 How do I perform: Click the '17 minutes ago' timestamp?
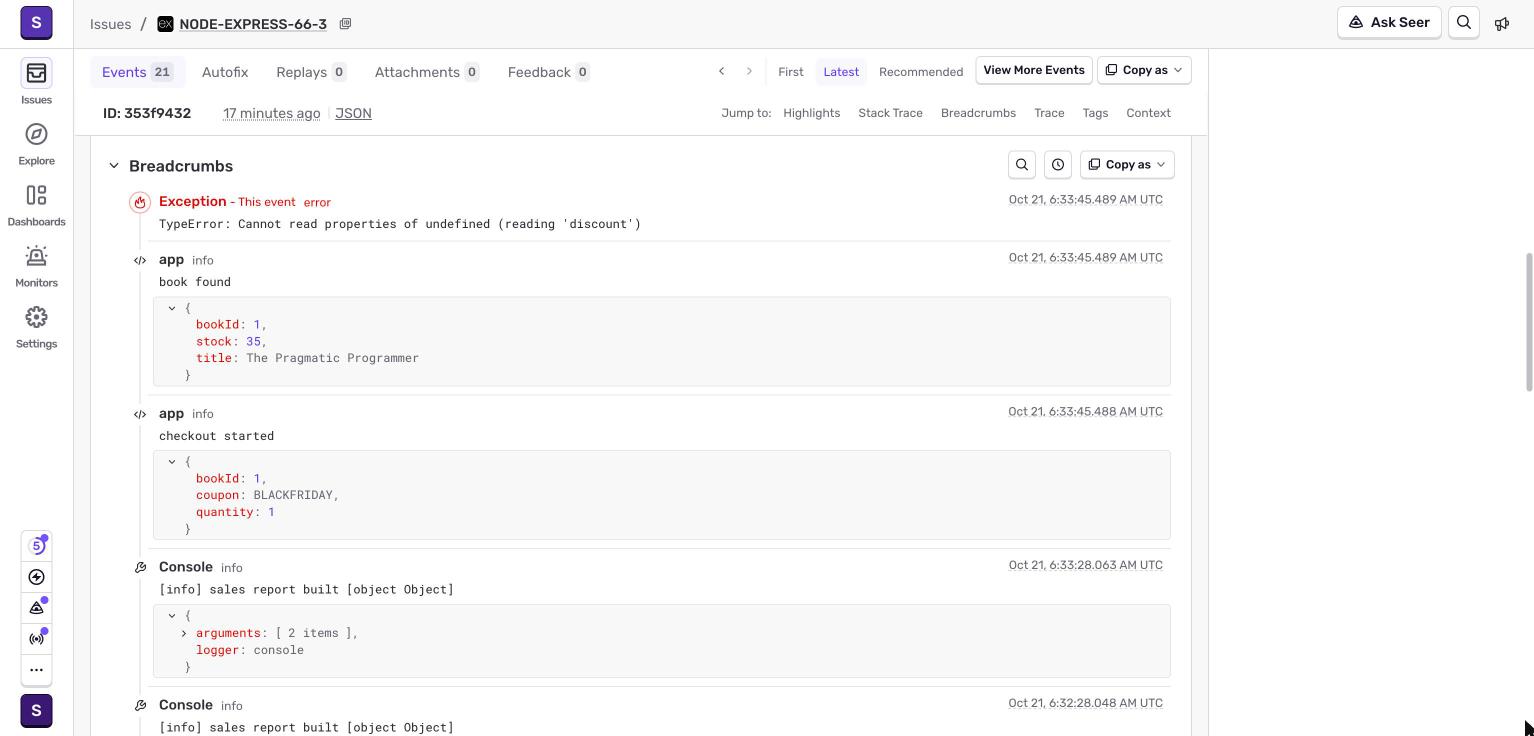tap(272, 113)
